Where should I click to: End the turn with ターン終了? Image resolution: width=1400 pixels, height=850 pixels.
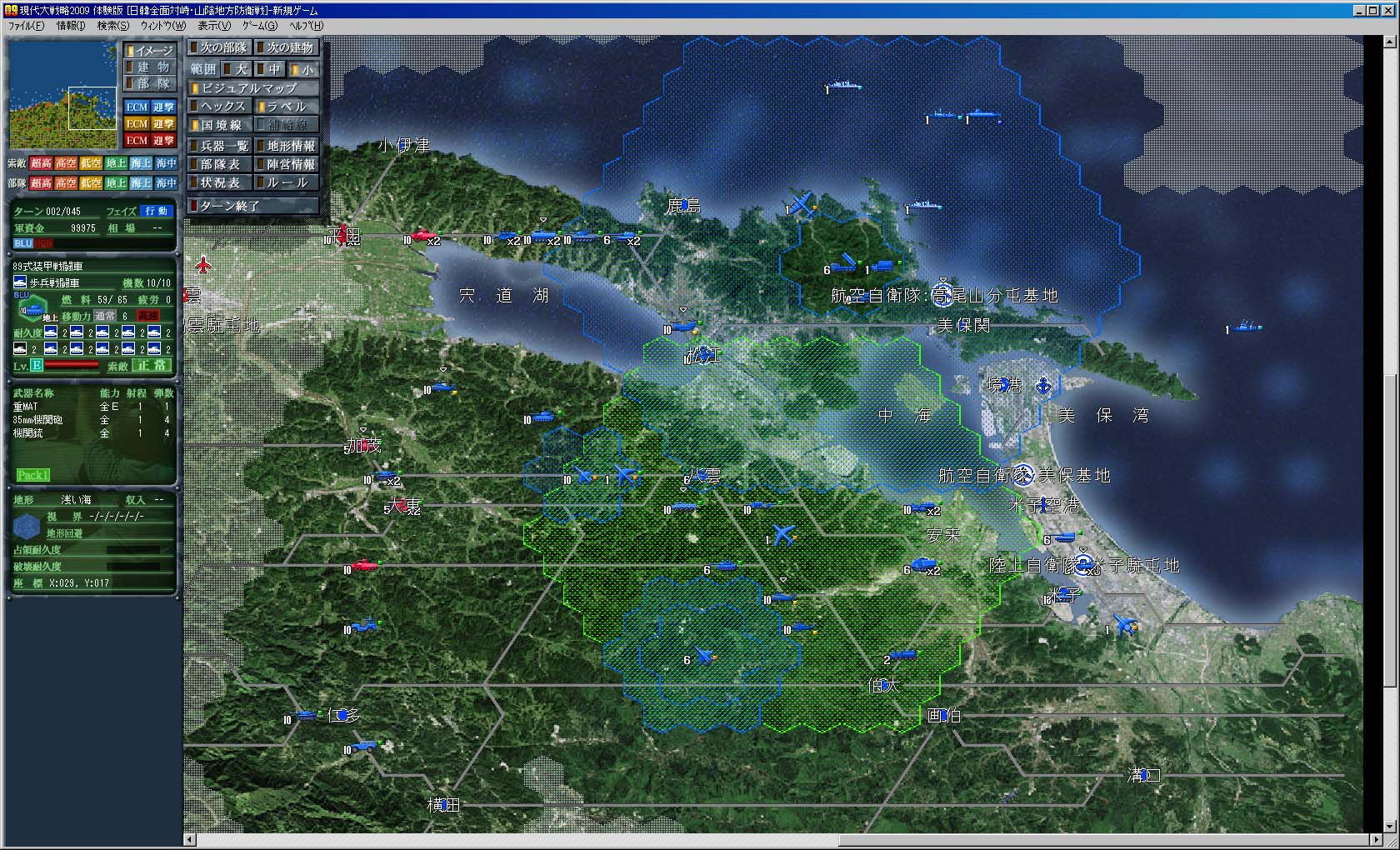[253, 206]
